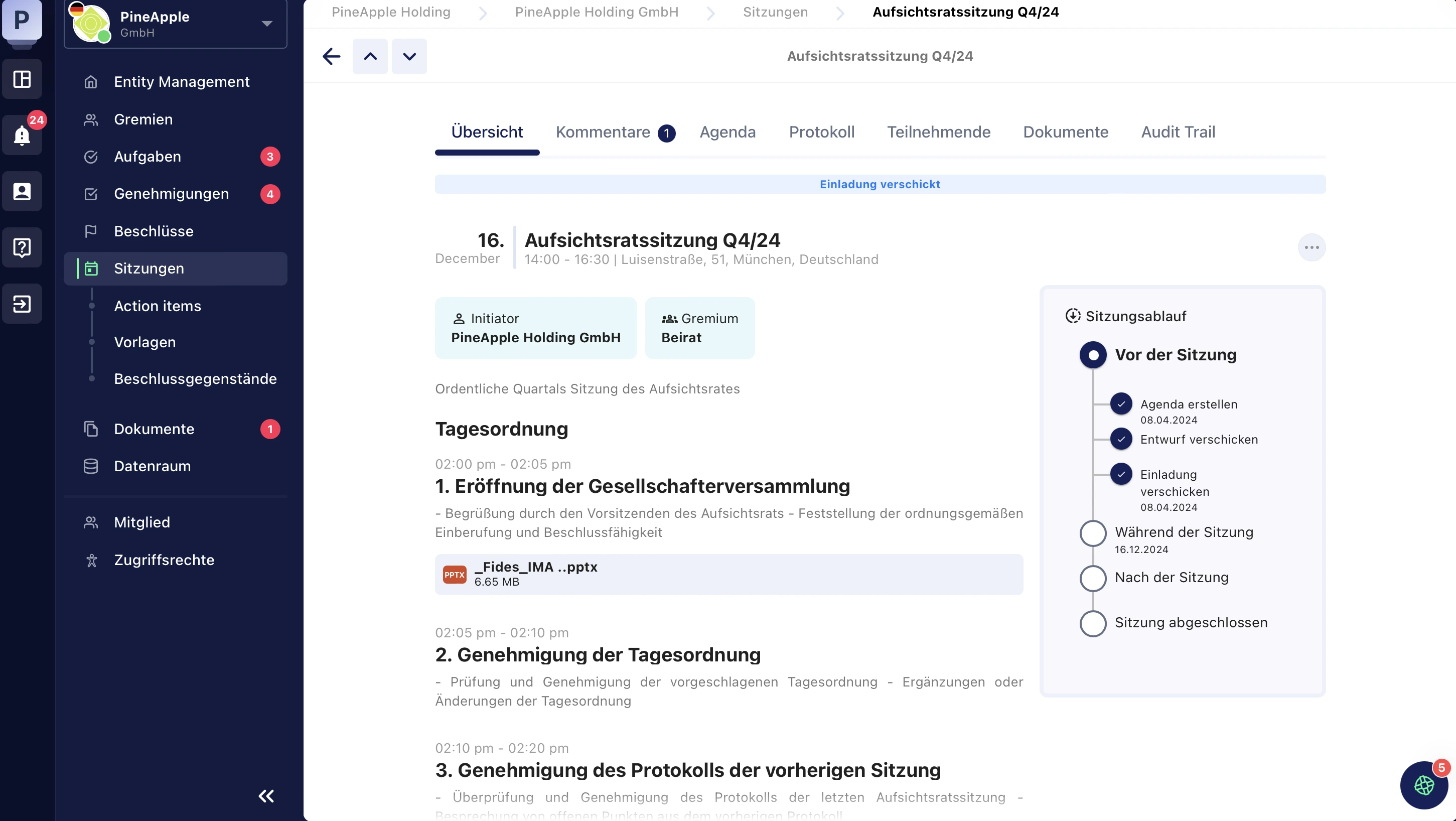Click the Gremium group icon
Viewport: 1456px width, 821px height.
pyautogui.click(x=669, y=318)
